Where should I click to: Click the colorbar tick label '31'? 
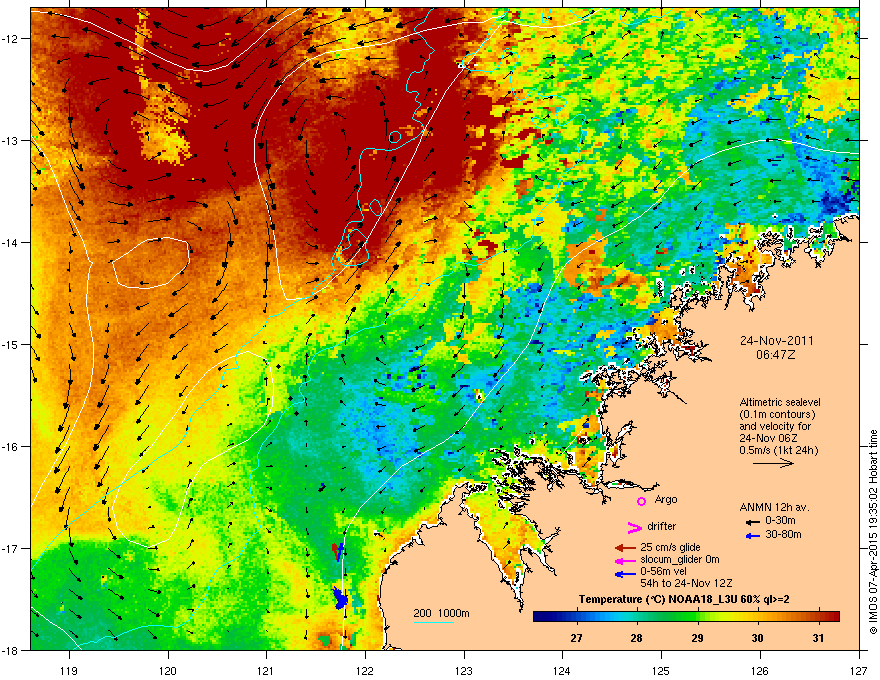click(818, 638)
